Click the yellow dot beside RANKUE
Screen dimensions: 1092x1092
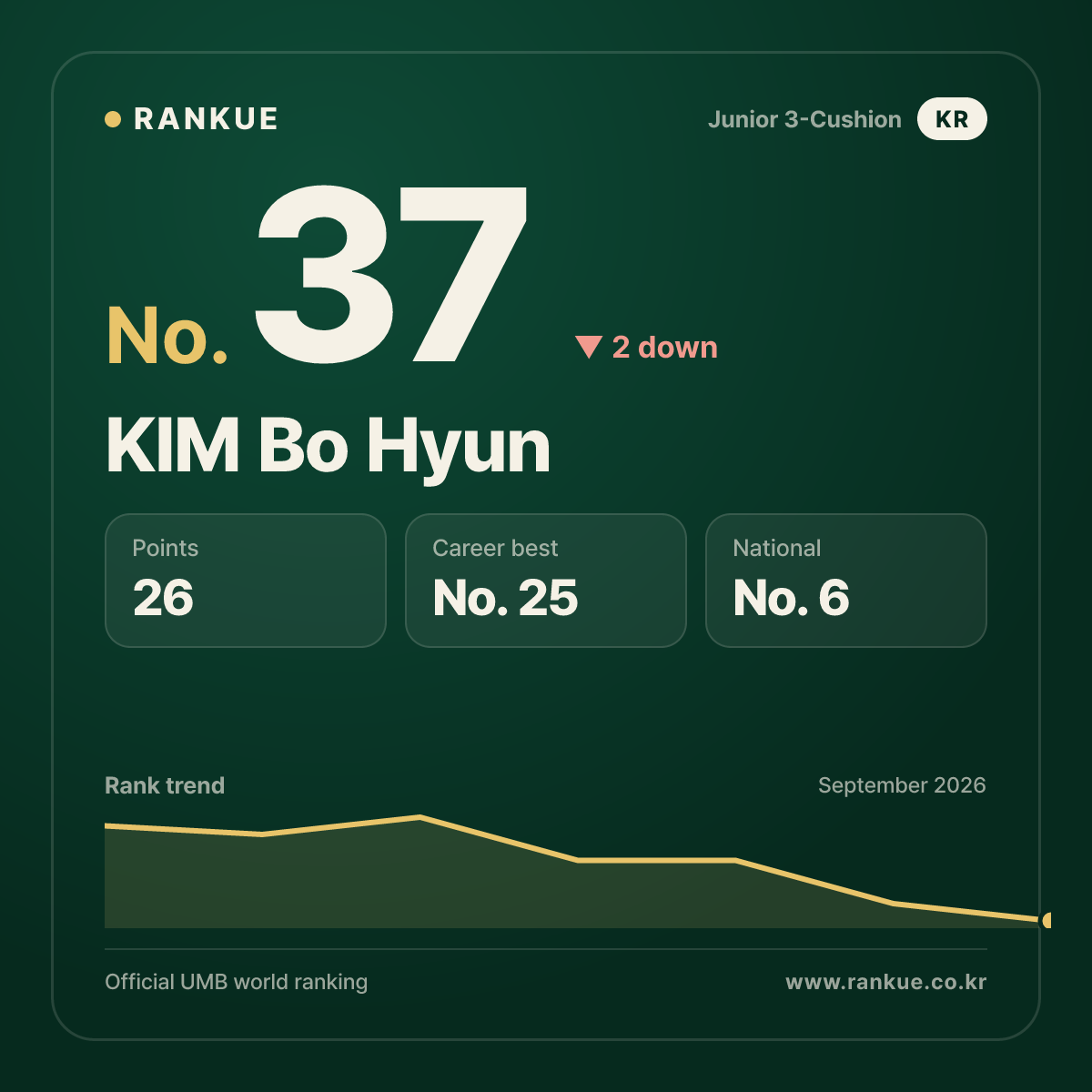(113, 119)
